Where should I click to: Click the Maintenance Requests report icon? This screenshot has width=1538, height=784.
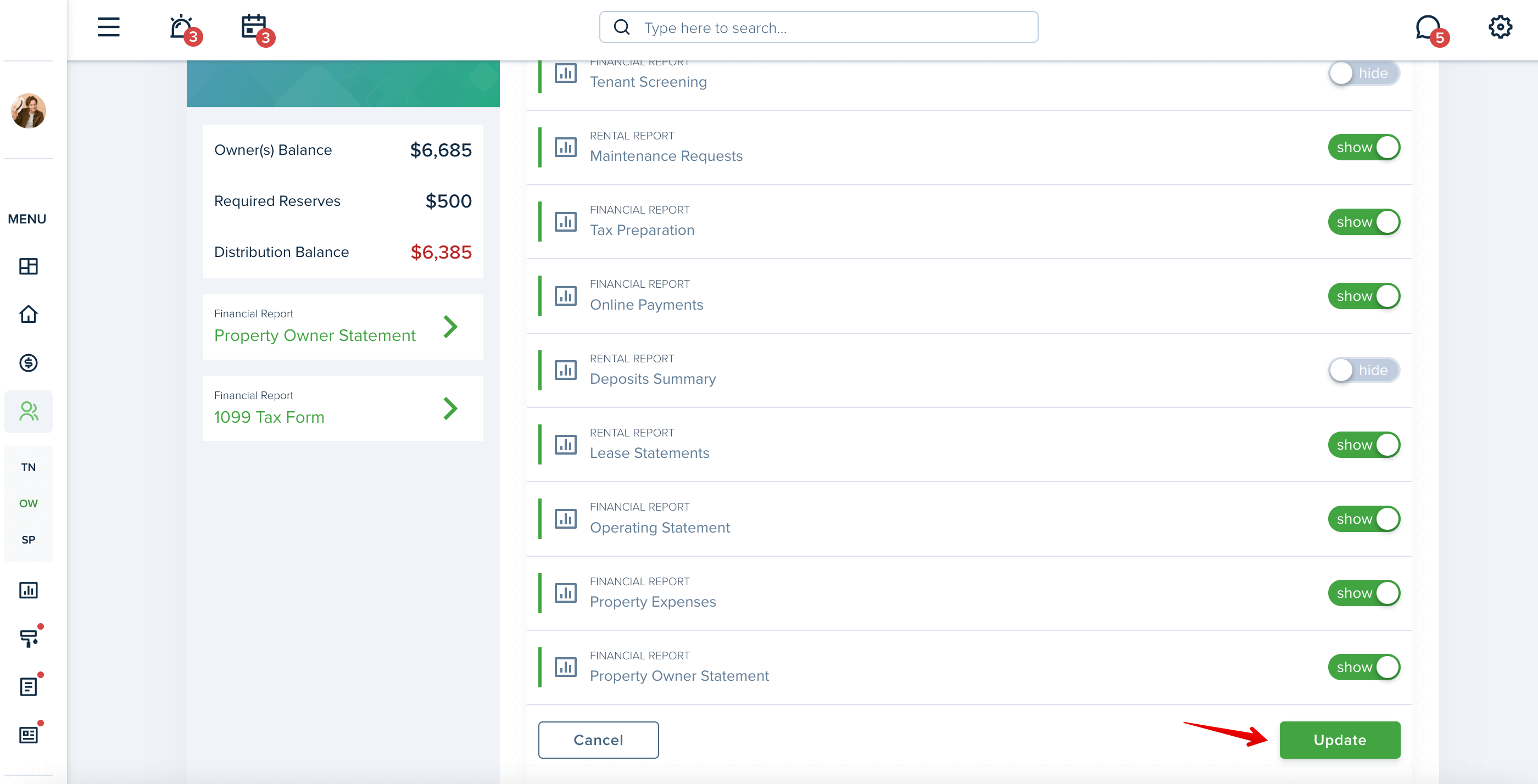(565, 147)
